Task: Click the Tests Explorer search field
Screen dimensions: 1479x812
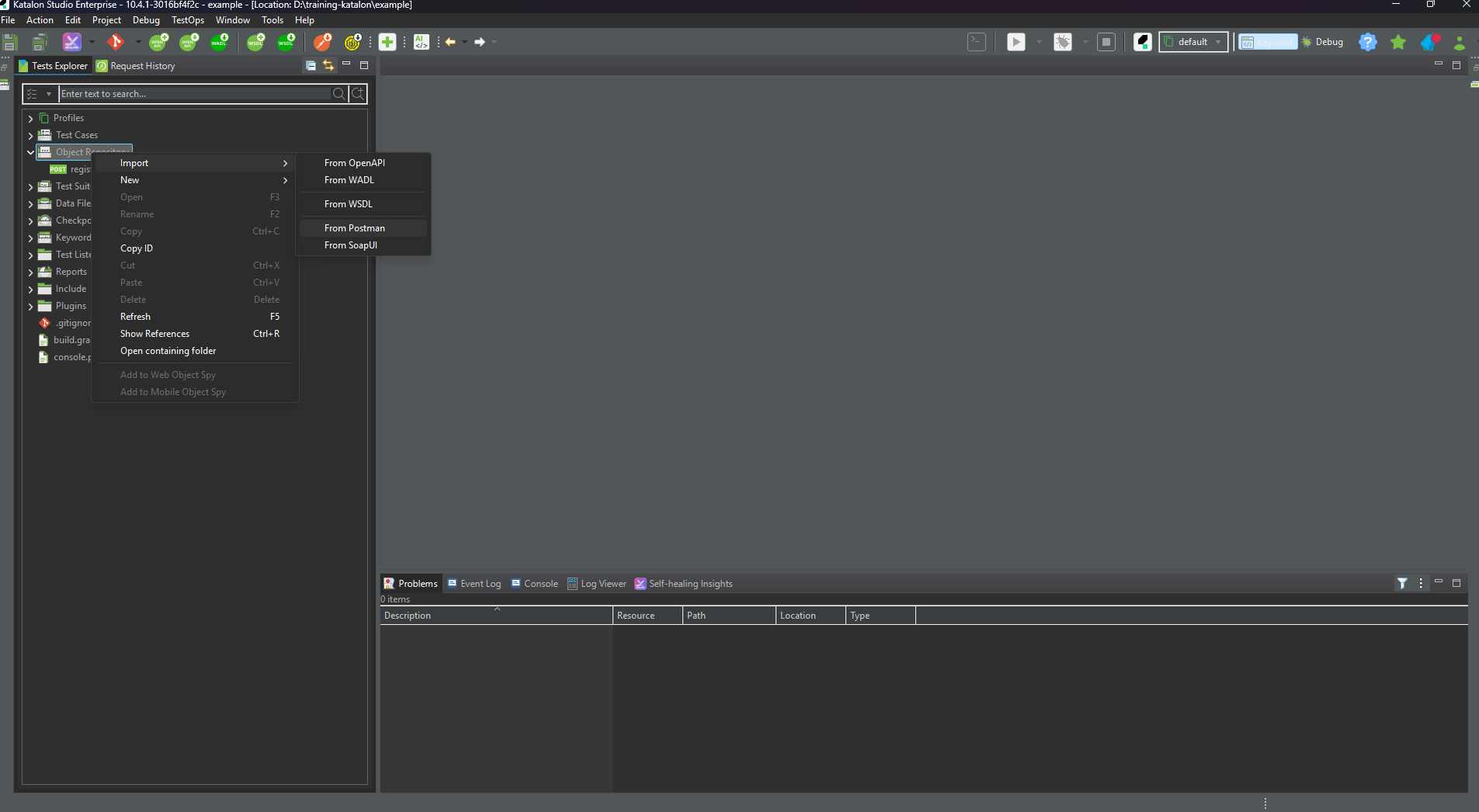Action: 194,94
